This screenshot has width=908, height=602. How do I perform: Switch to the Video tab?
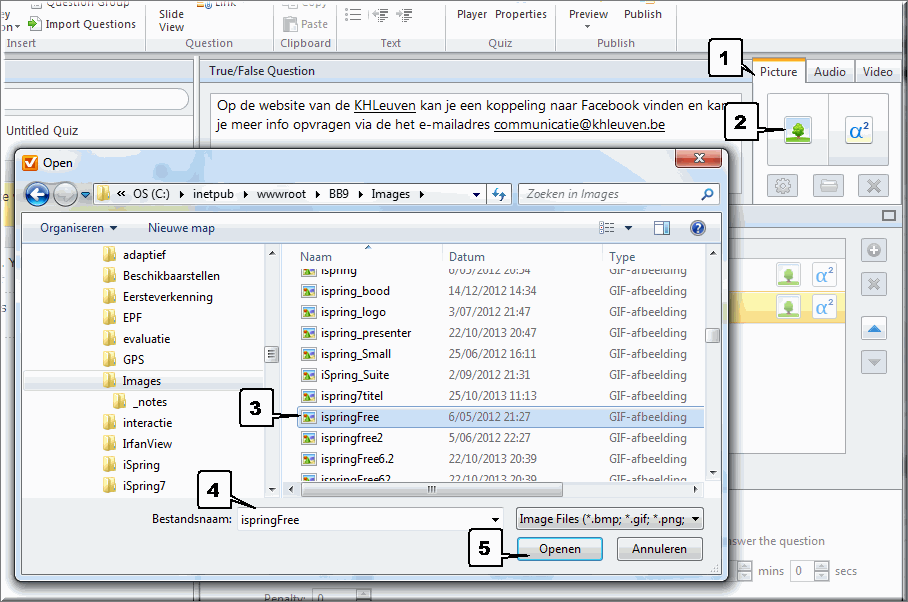coord(877,72)
